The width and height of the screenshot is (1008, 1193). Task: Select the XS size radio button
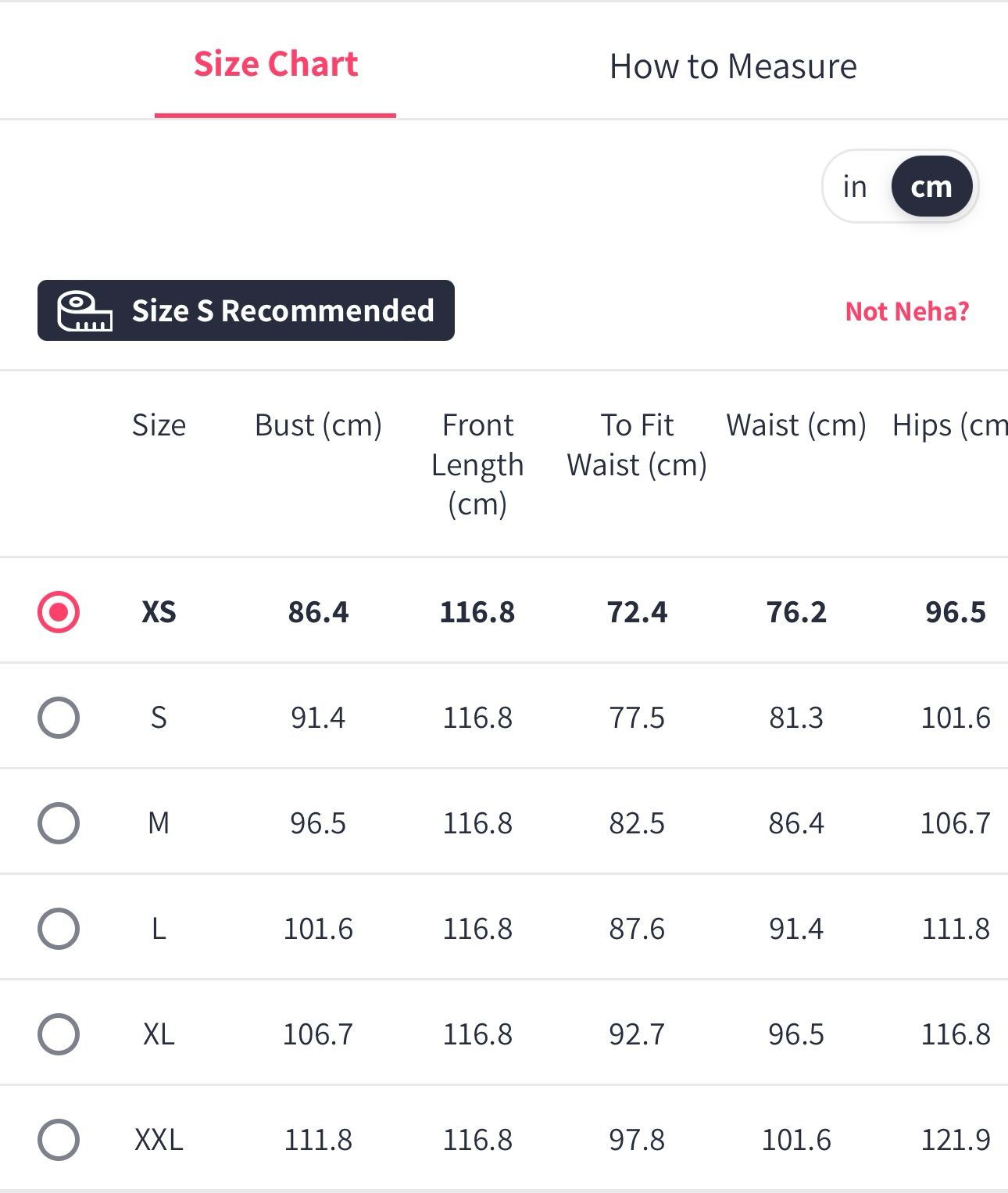pyautogui.click(x=59, y=611)
